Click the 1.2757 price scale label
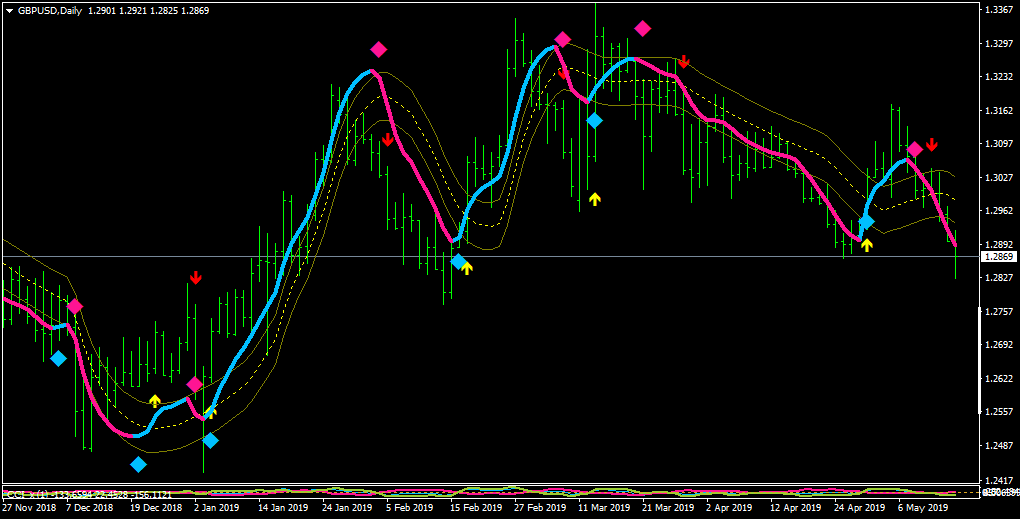 pos(997,312)
